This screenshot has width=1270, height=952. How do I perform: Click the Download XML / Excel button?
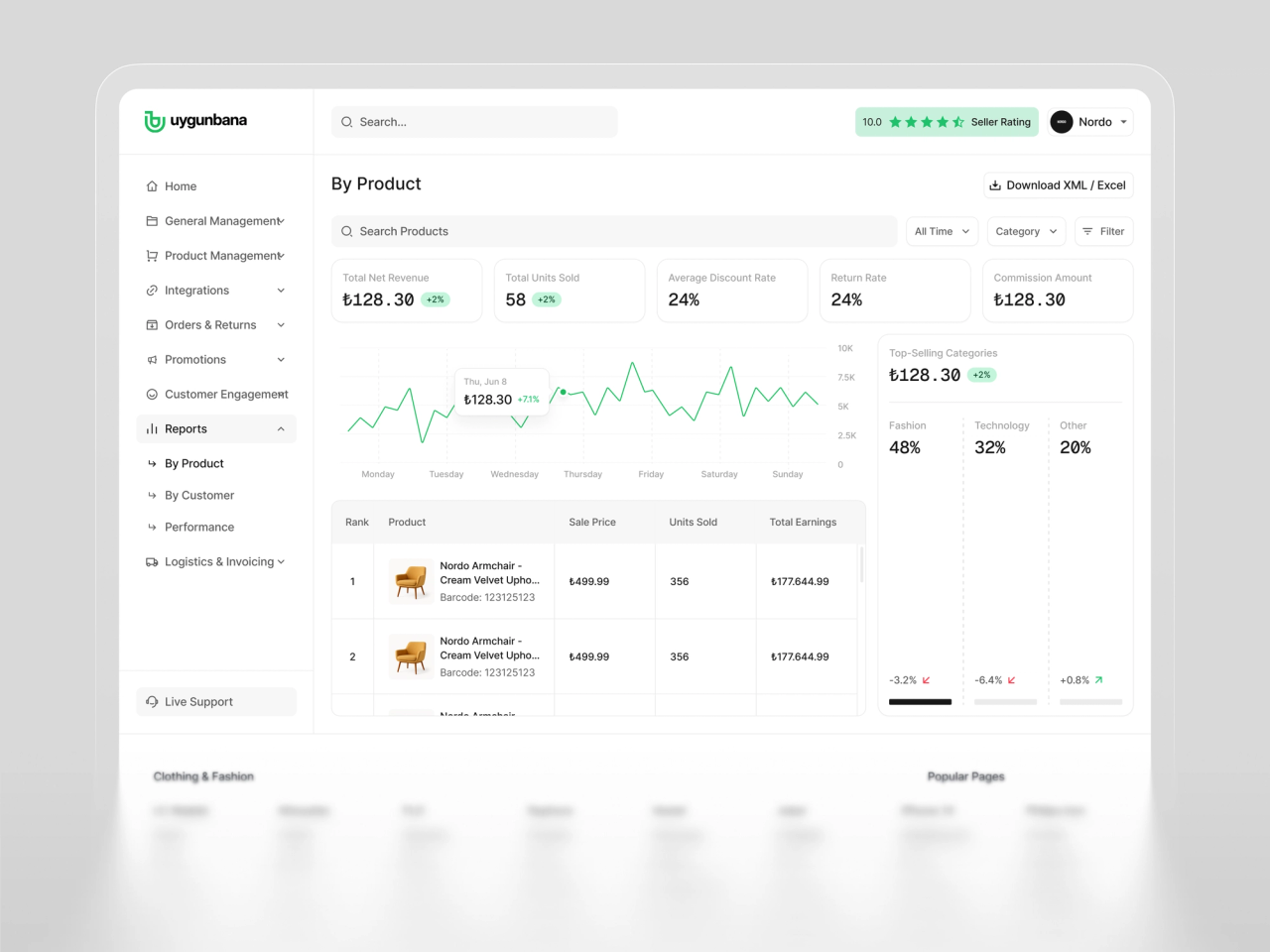[x=1058, y=185]
